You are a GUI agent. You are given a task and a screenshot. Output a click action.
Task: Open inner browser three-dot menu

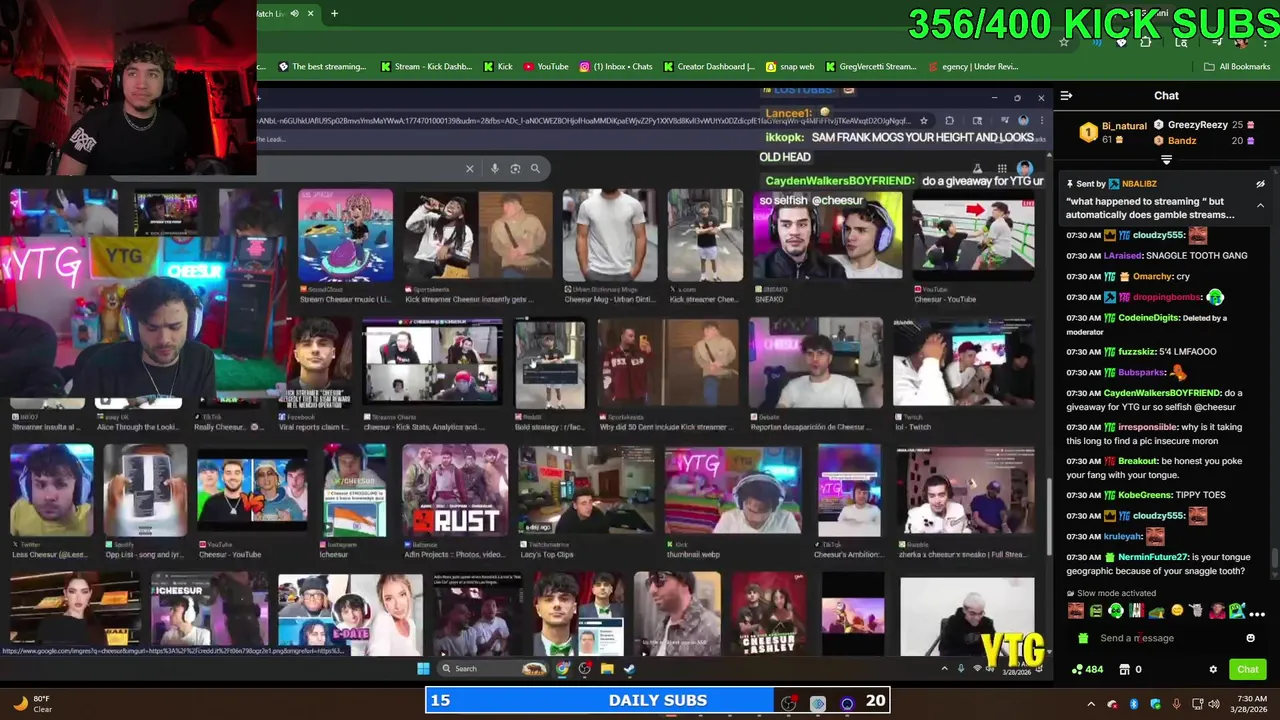pos(1041,121)
